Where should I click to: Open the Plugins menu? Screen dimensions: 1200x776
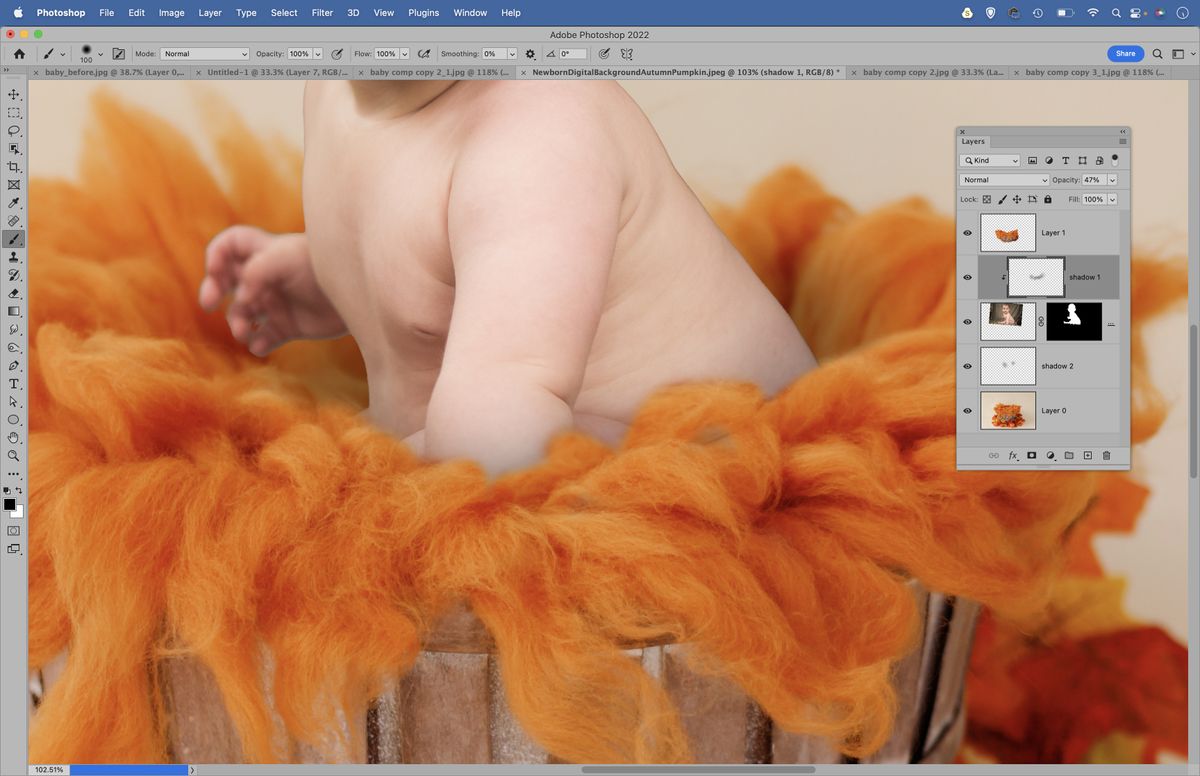[424, 13]
